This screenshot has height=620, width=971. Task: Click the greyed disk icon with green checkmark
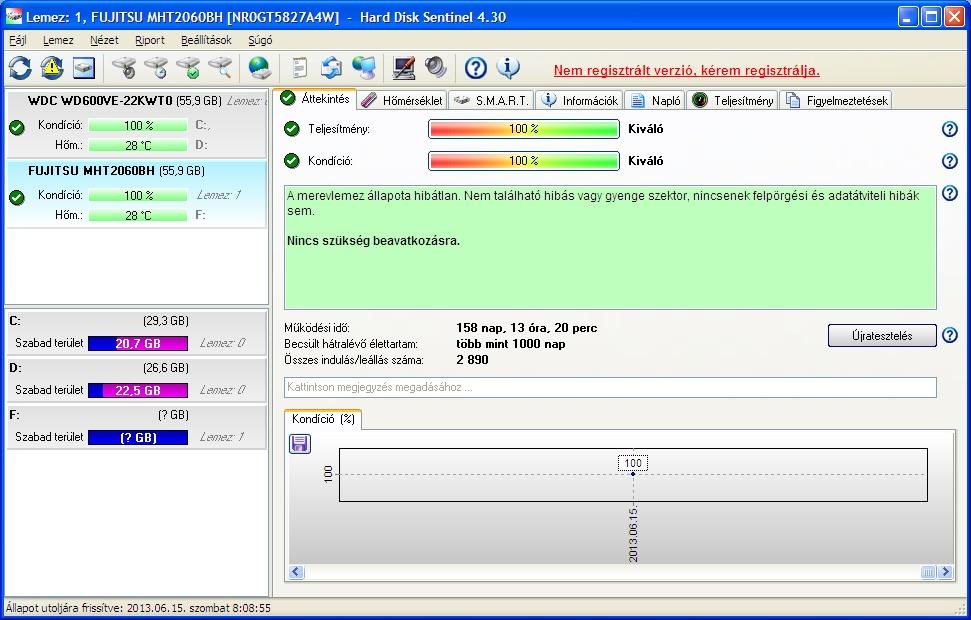[188, 68]
